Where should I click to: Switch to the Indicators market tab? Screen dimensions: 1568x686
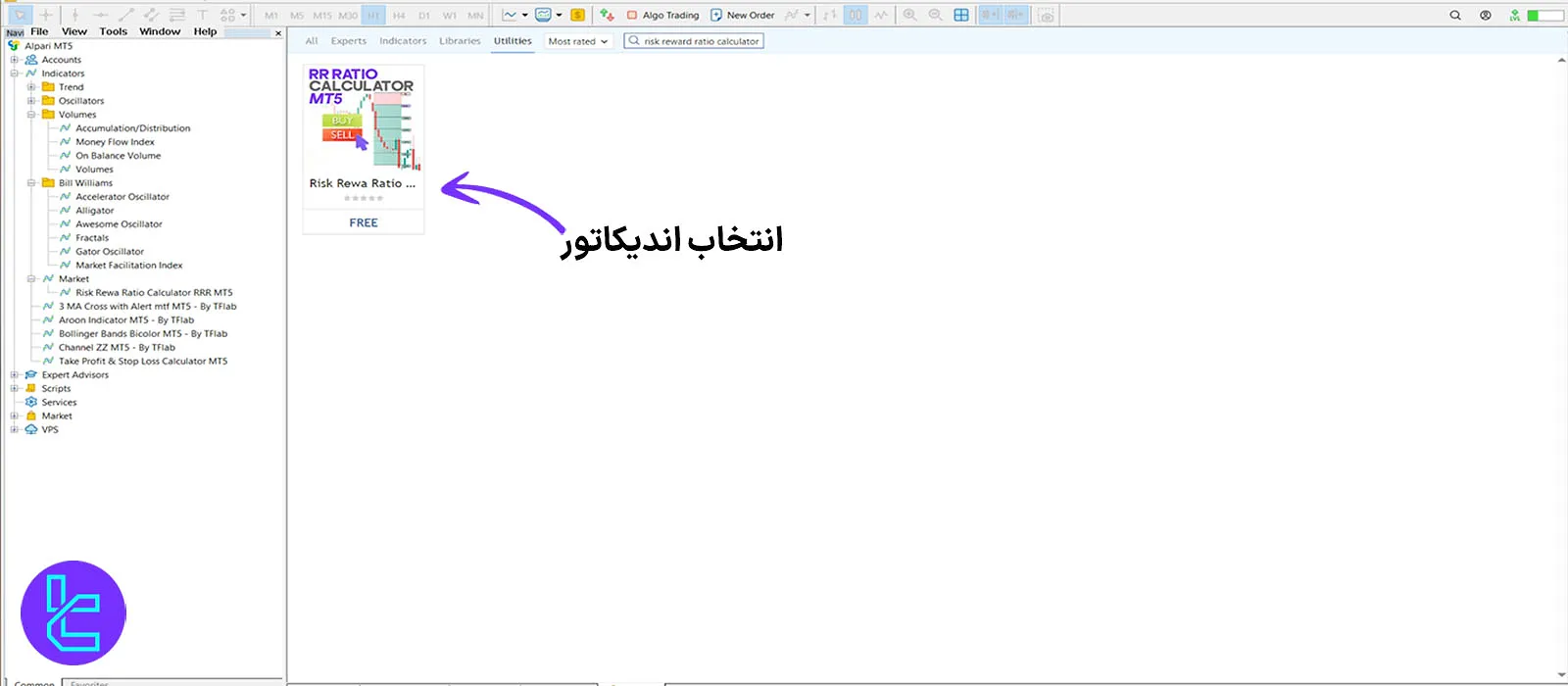click(403, 41)
